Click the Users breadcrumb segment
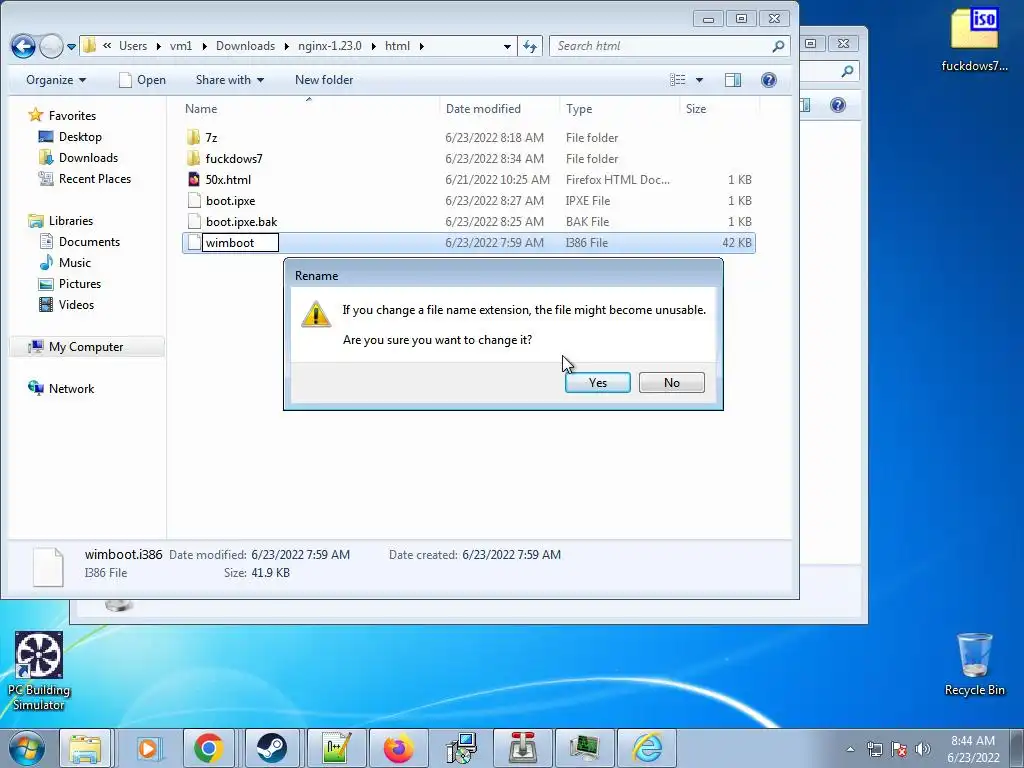This screenshot has width=1024, height=768. click(x=133, y=46)
